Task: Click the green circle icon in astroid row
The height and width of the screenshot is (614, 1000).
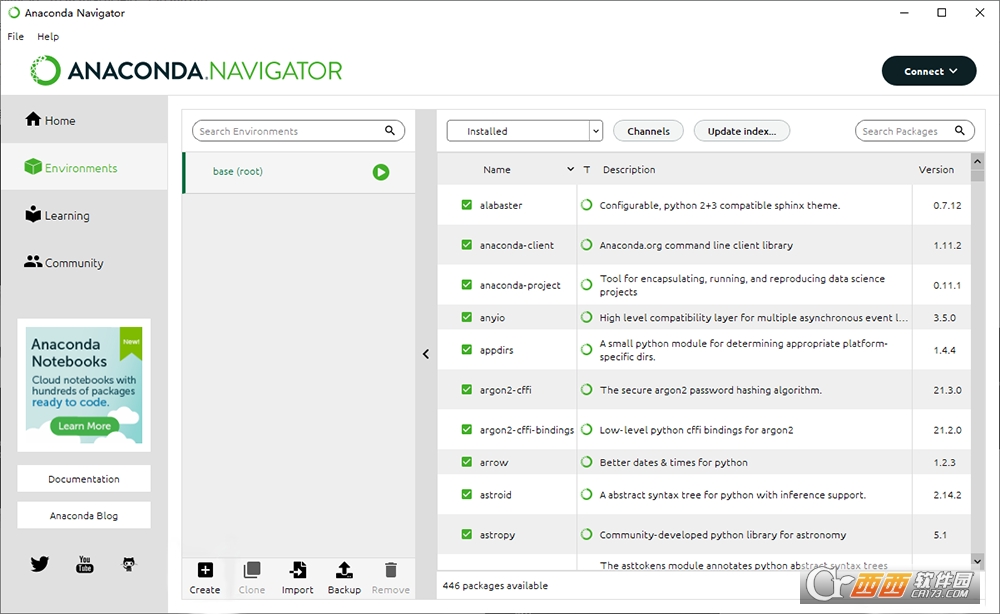Action: coord(587,494)
